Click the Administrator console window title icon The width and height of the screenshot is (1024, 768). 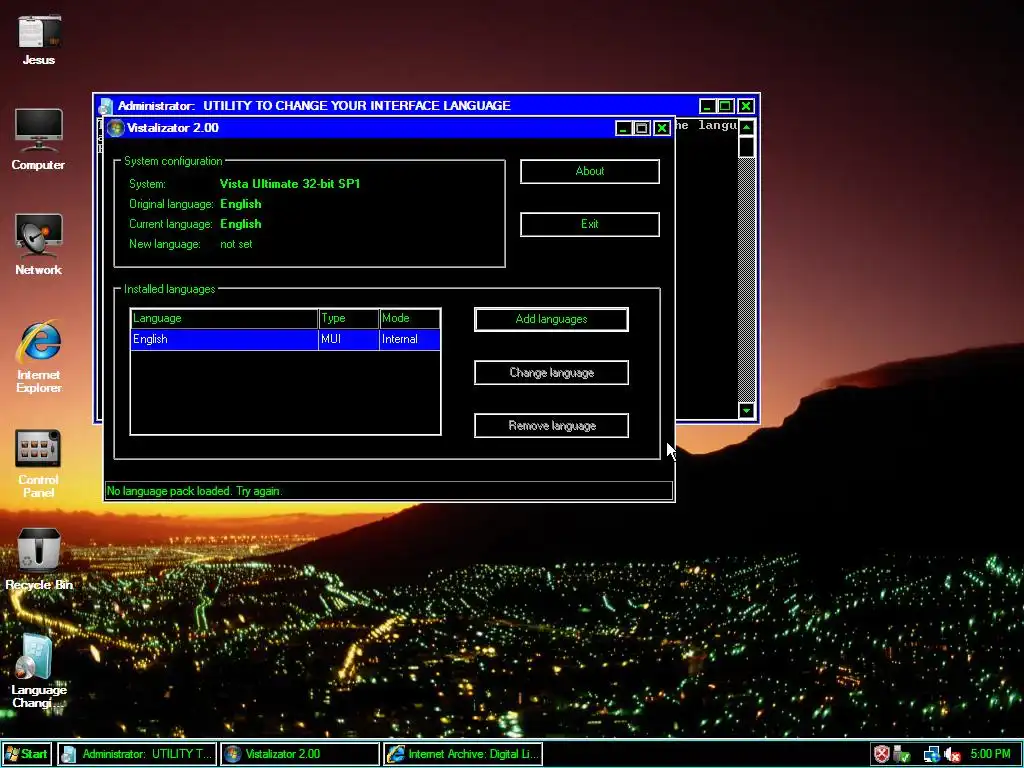click(x=105, y=106)
